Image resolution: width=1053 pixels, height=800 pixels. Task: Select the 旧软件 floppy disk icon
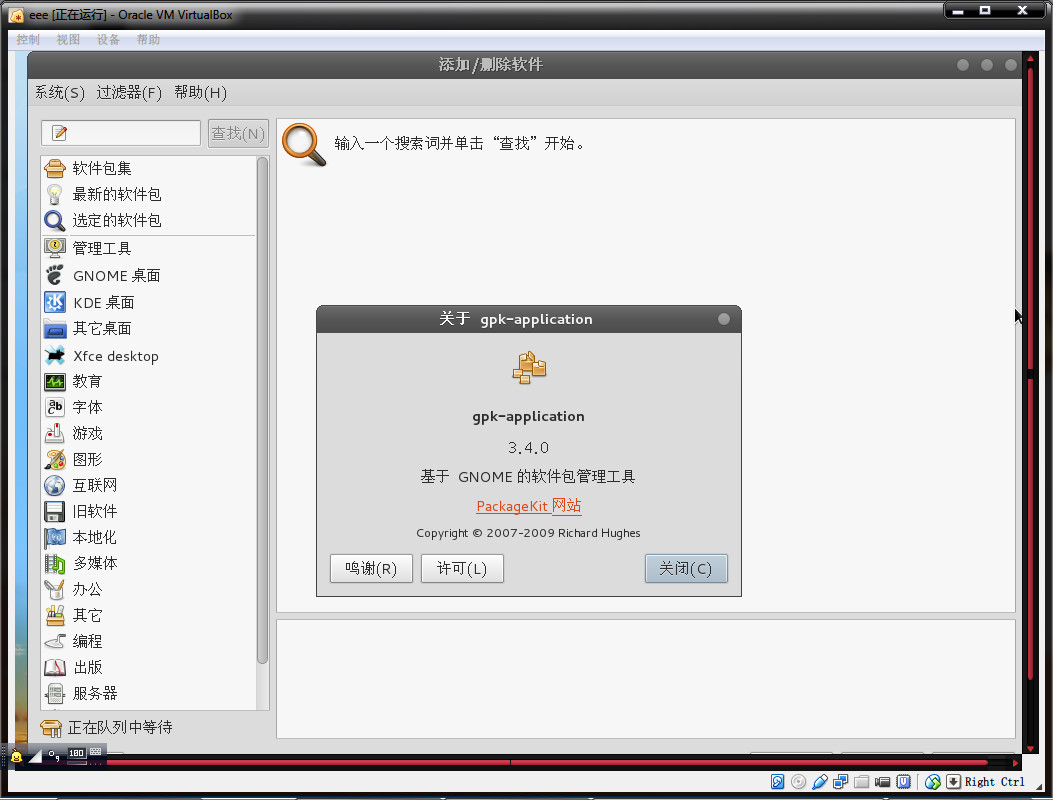[54, 511]
